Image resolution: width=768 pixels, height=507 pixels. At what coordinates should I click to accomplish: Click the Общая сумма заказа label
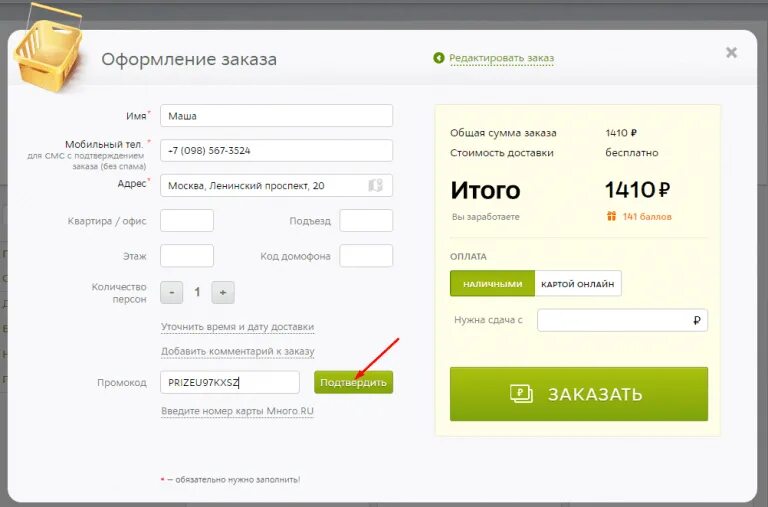click(503, 133)
